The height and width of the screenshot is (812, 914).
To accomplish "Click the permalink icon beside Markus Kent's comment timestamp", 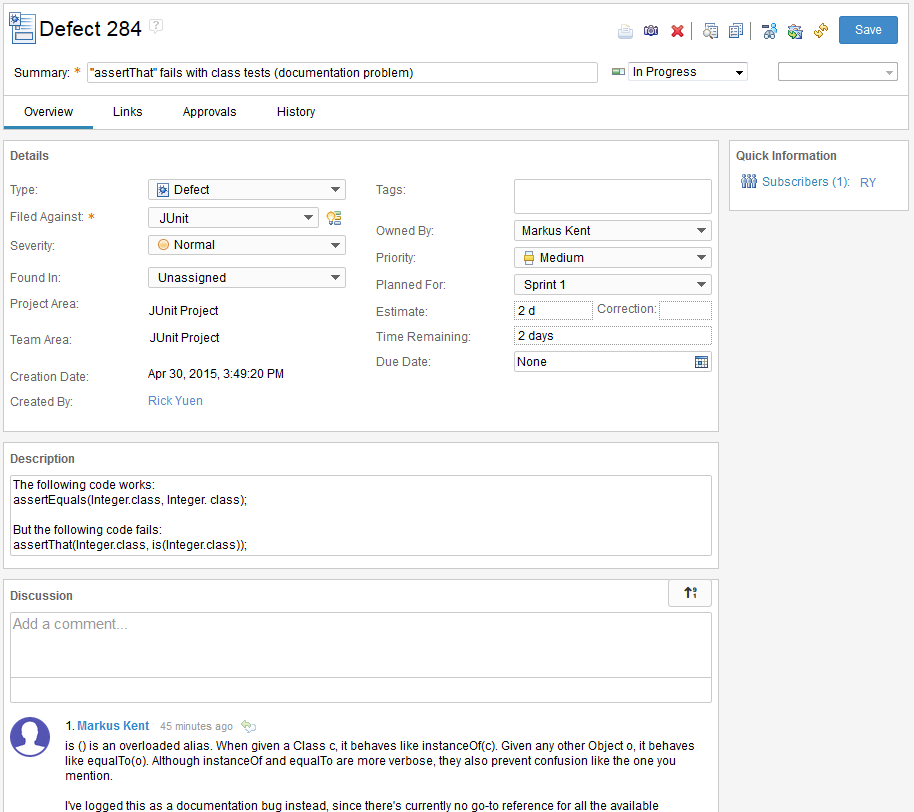I will pos(248,726).
